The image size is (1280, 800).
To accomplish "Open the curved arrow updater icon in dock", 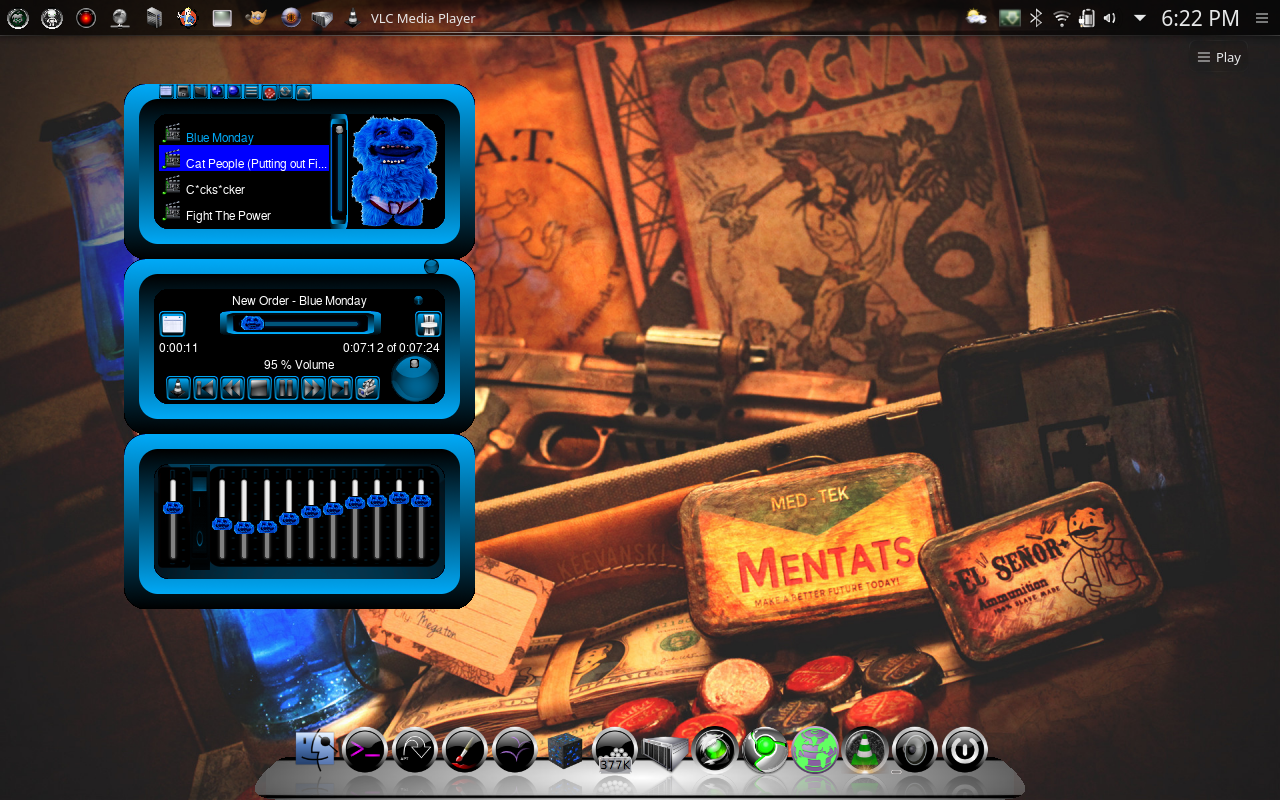I will [415, 751].
